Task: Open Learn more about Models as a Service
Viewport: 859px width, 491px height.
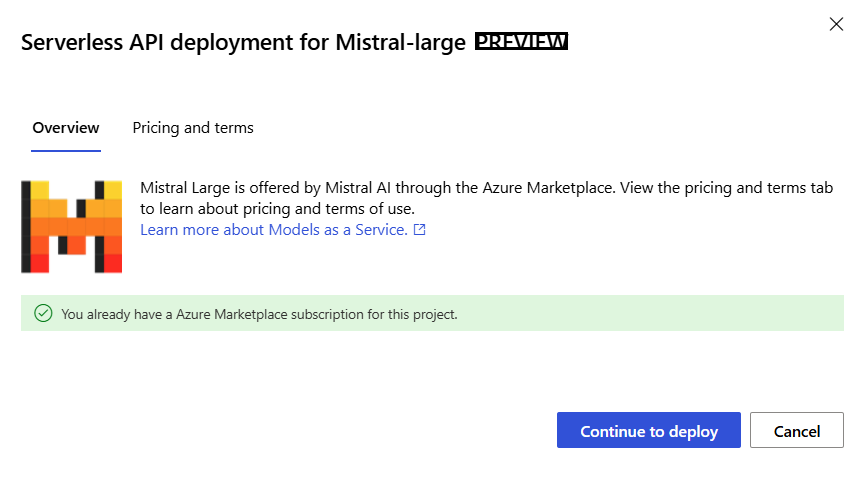Action: click(x=273, y=230)
